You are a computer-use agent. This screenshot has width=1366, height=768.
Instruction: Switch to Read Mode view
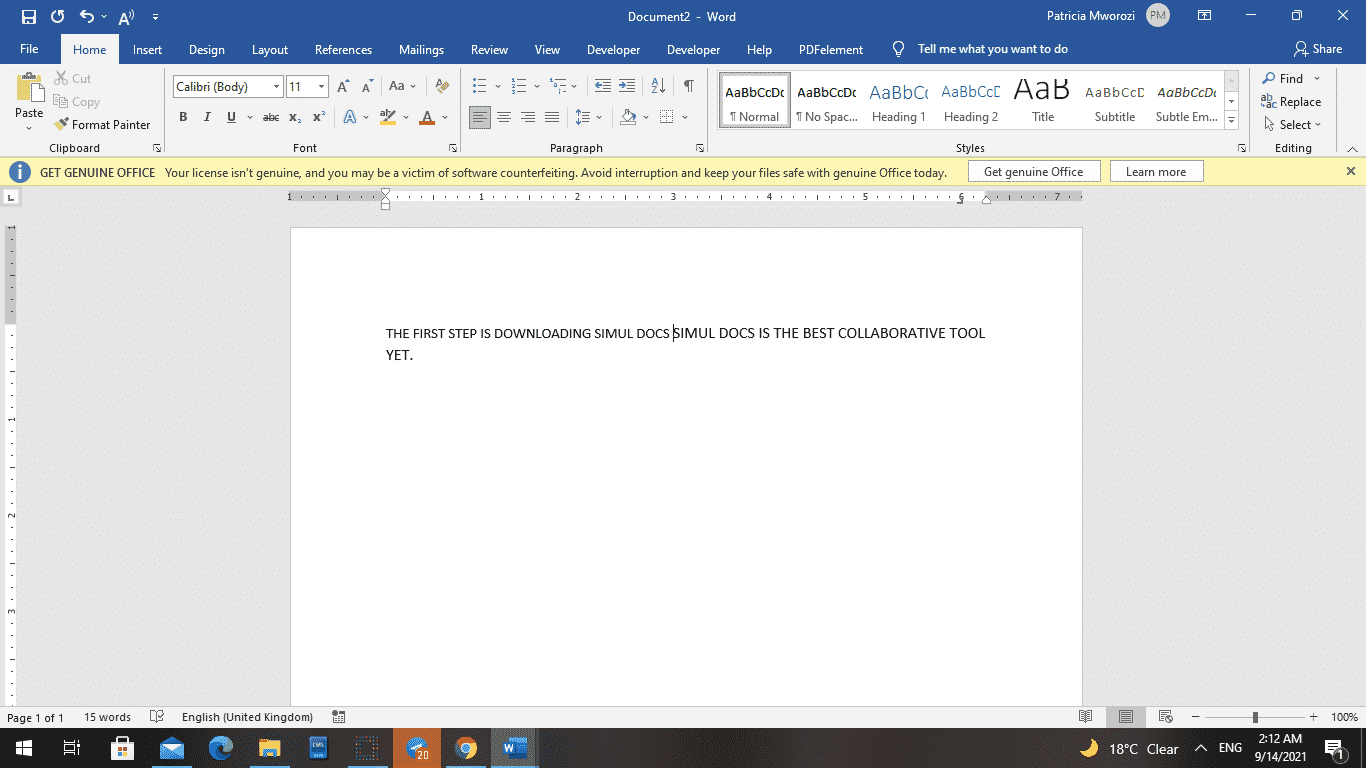pyautogui.click(x=1086, y=716)
